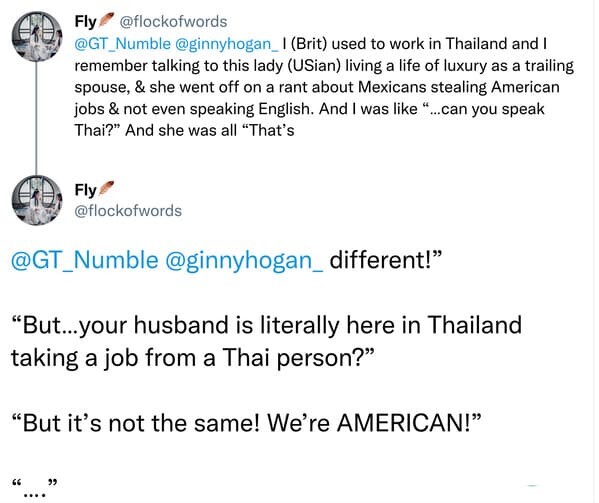The width and height of the screenshot is (599, 503).
Task: Open the @ginnyhogan_ mention in first tweet
Action: (227, 44)
